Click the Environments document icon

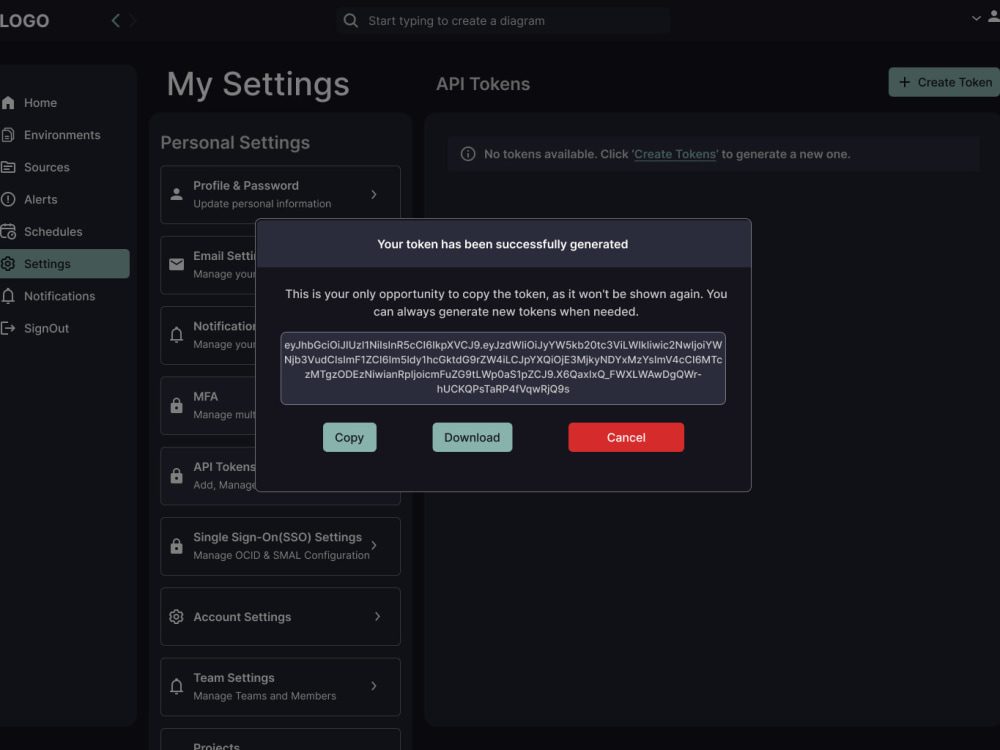tap(8, 135)
